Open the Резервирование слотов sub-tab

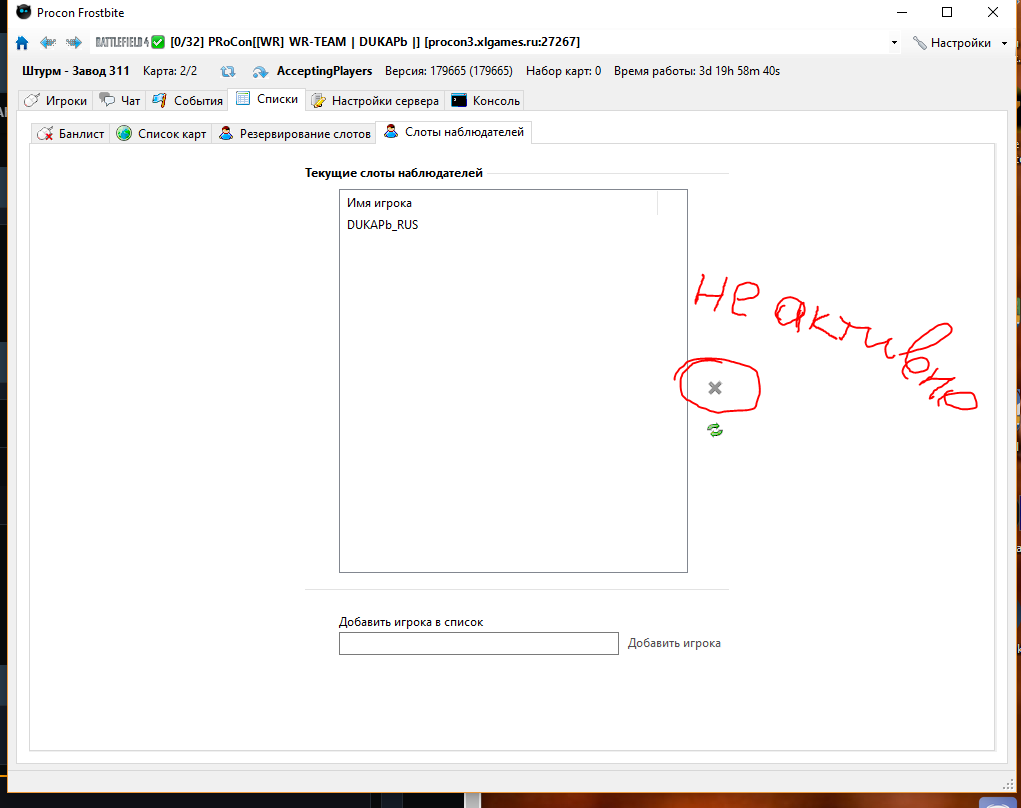point(295,134)
